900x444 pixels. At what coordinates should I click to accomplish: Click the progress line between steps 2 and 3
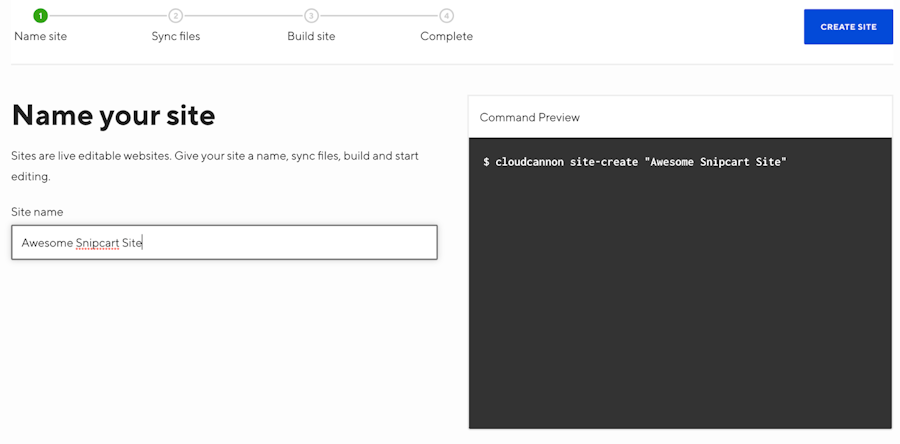click(243, 15)
